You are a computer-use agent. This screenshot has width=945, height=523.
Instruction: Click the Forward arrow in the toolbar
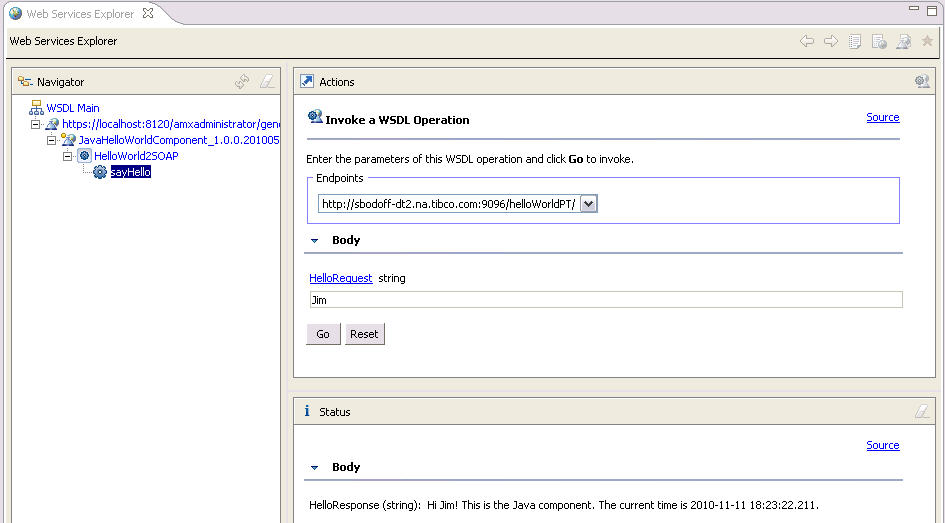click(x=831, y=41)
